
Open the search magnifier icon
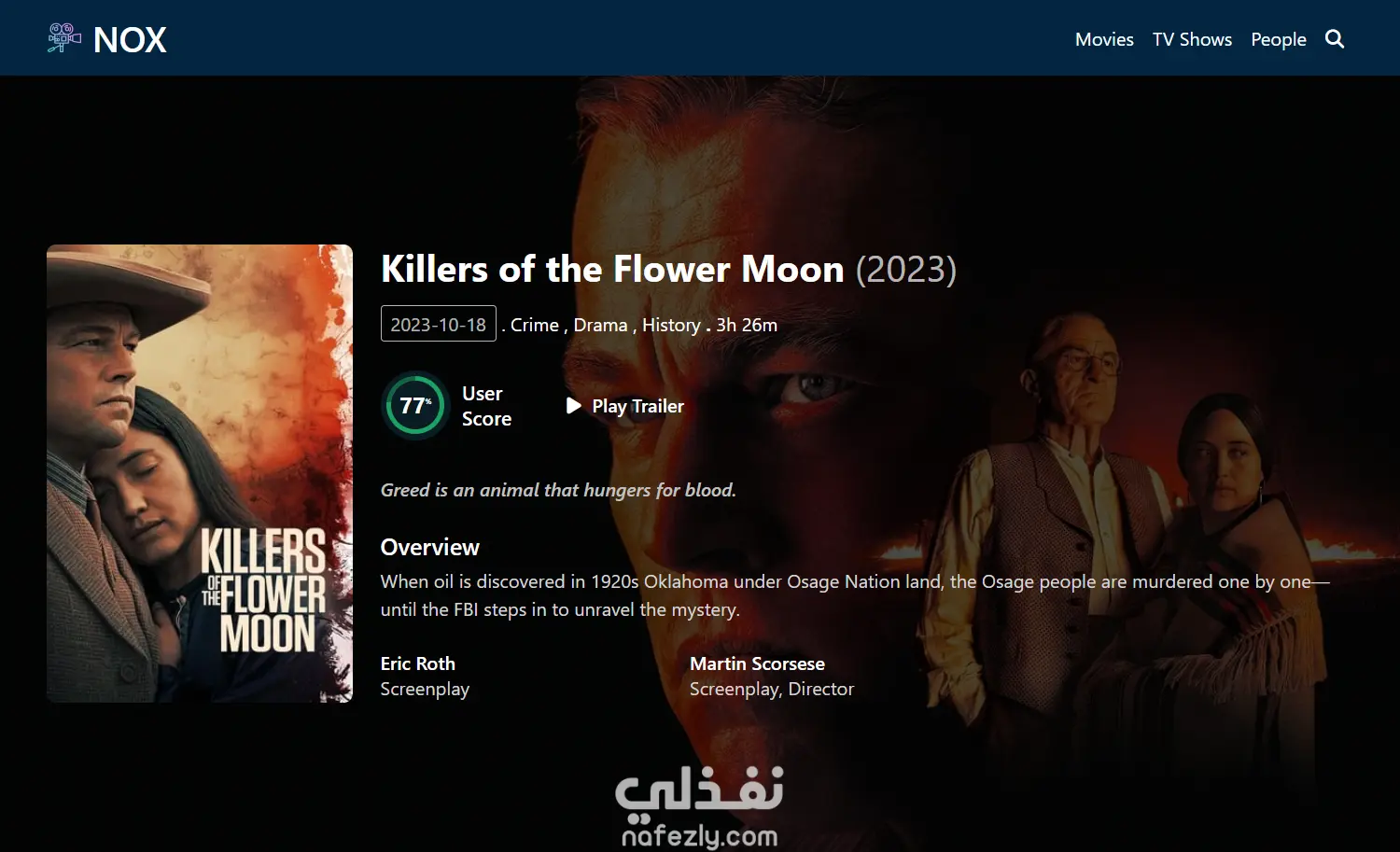point(1335,39)
